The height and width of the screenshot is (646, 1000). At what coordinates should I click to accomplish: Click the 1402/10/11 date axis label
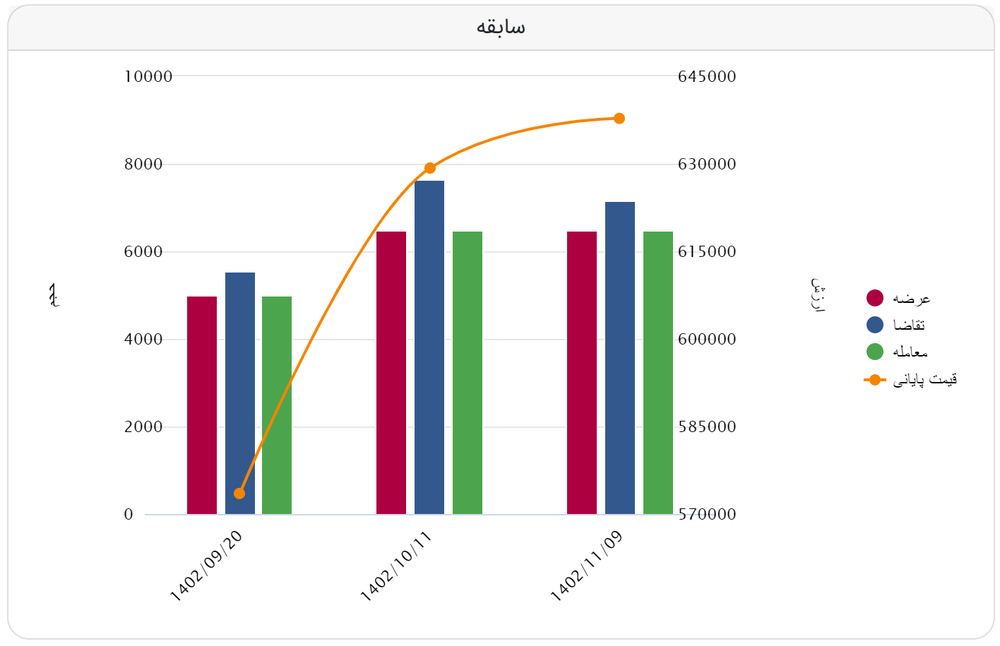[397, 566]
